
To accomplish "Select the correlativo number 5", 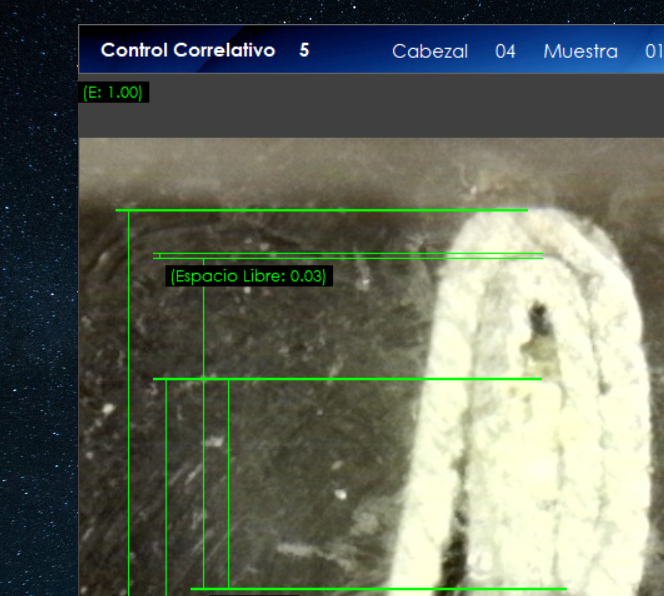I will click(304, 50).
